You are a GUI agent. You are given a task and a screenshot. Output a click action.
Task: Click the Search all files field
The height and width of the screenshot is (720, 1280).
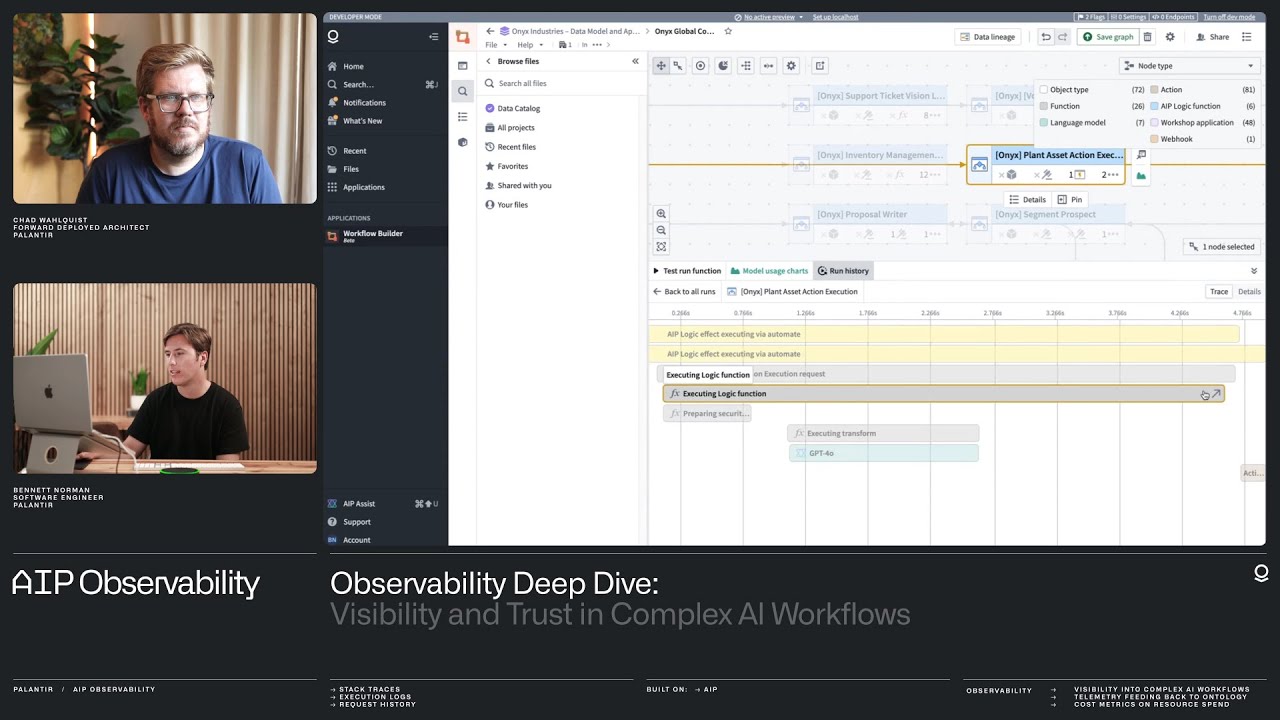click(560, 84)
